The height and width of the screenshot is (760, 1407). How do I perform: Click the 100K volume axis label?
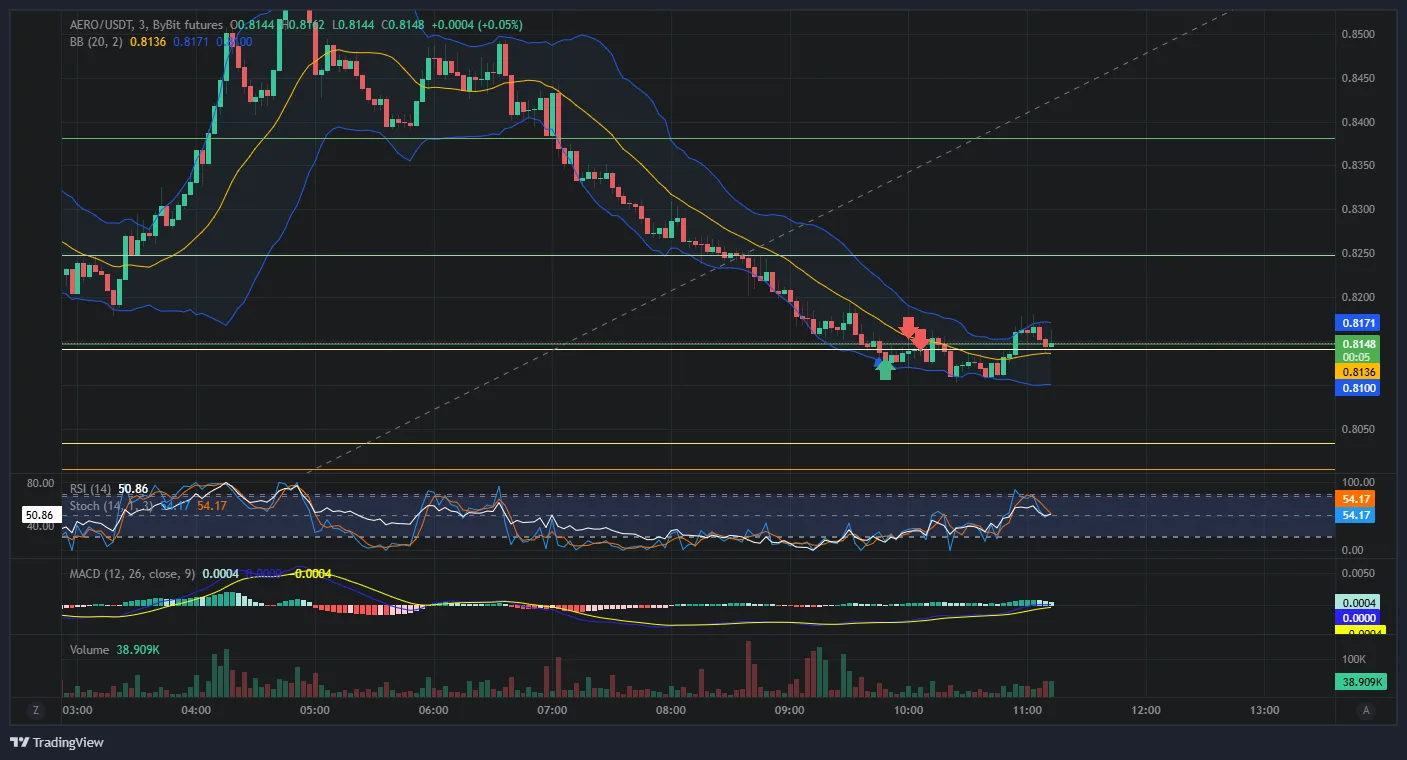click(x=1354, y=659)
